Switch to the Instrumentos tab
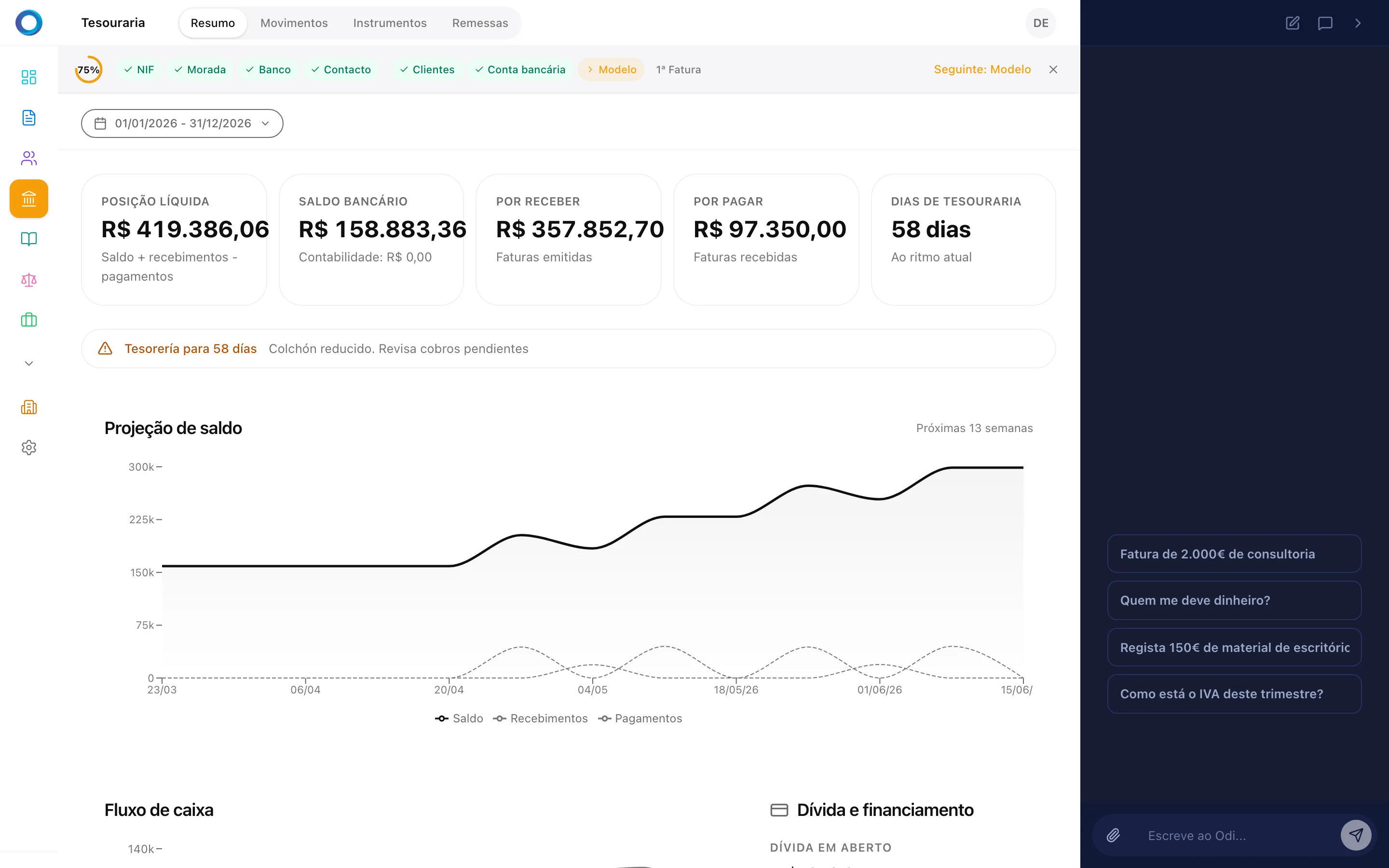1389x868 pixels. (x=390, y=23)
